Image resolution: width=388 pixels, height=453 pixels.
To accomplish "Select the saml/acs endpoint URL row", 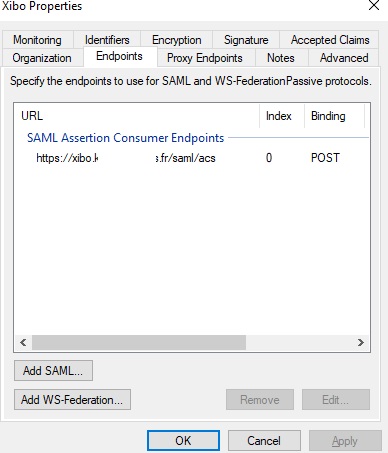I will 126,158.
